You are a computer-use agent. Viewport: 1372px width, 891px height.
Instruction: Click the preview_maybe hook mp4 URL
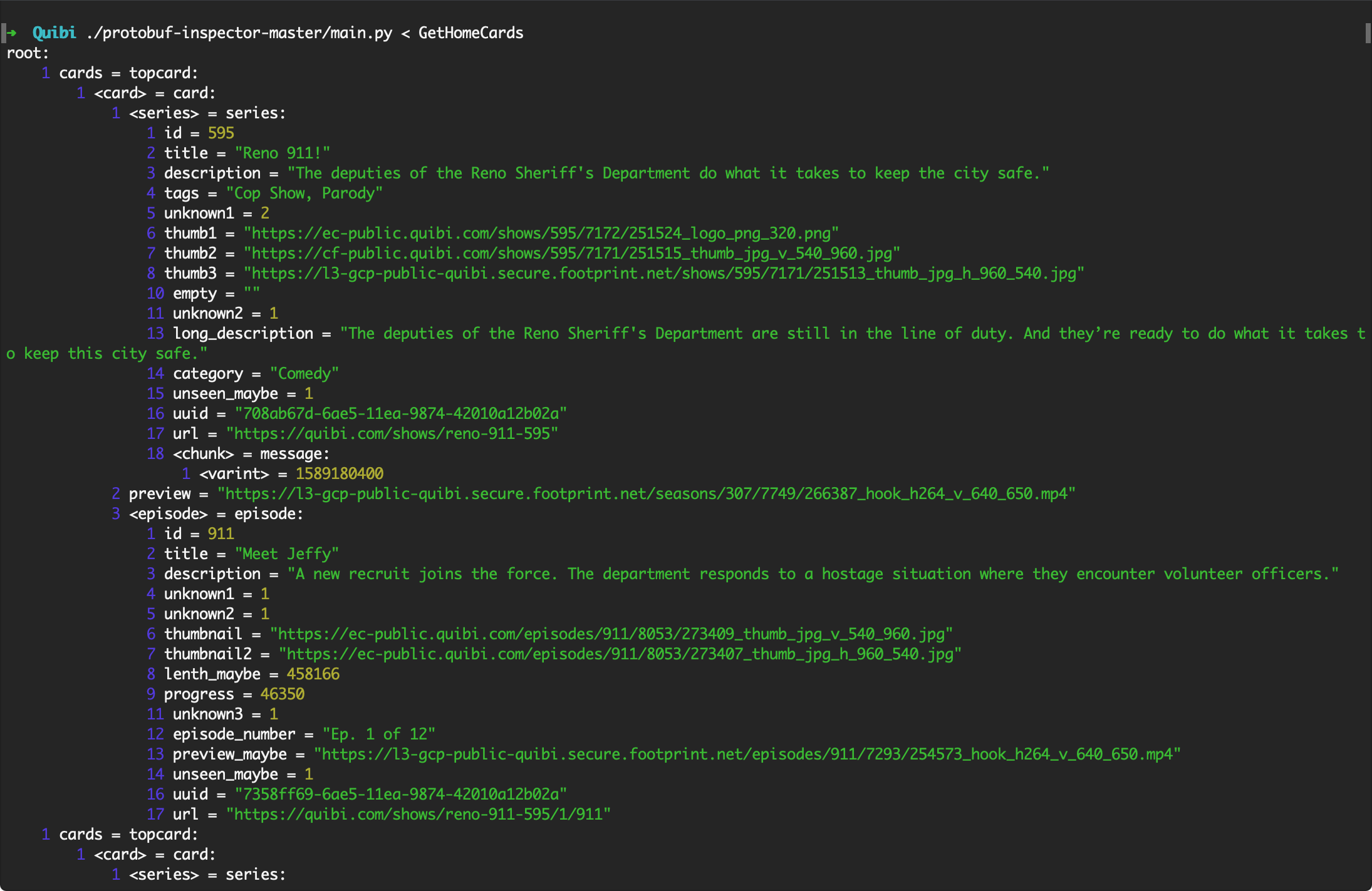click(x=747, y=754)
